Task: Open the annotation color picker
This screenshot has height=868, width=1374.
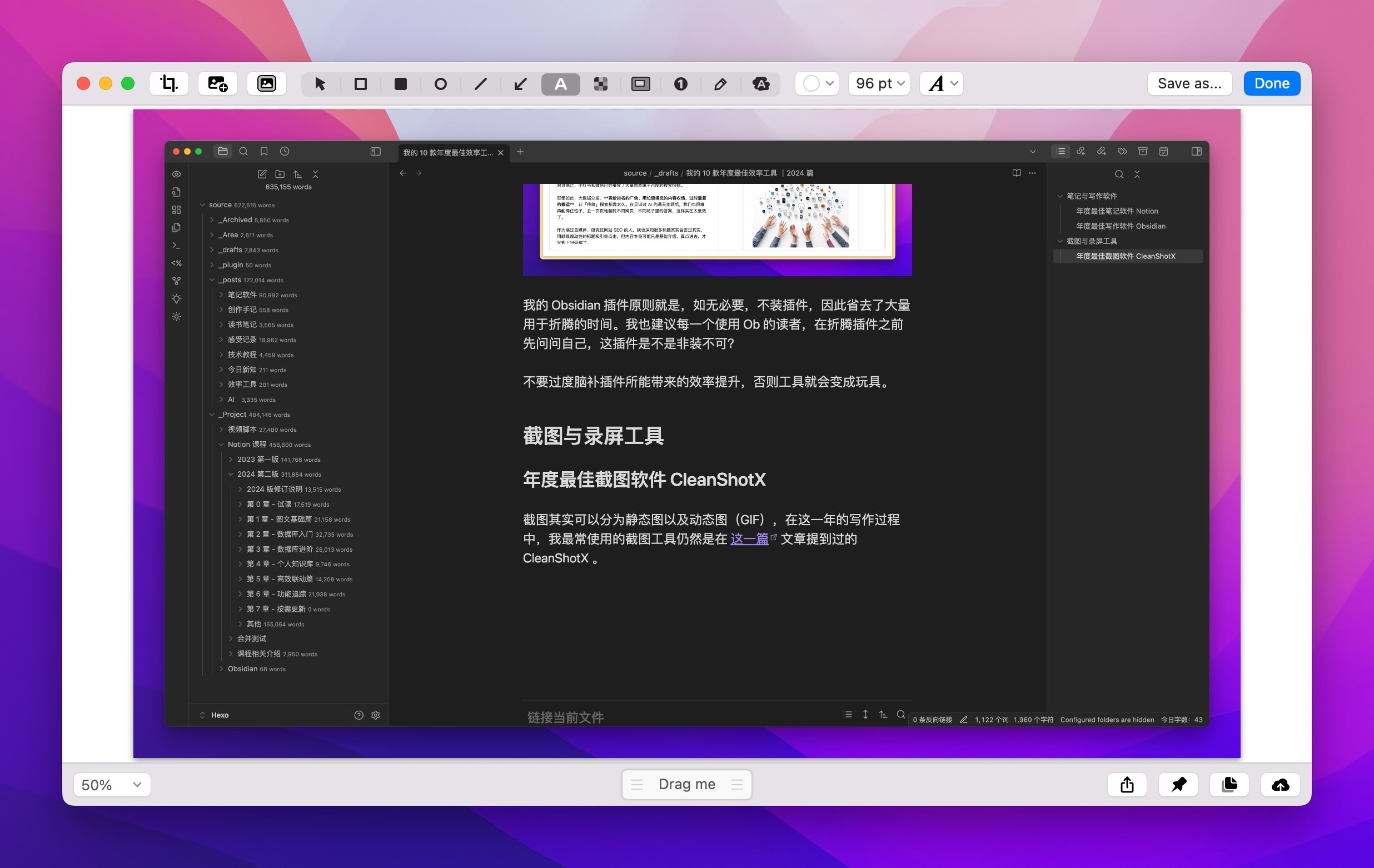Action: (x=817, y=84)
